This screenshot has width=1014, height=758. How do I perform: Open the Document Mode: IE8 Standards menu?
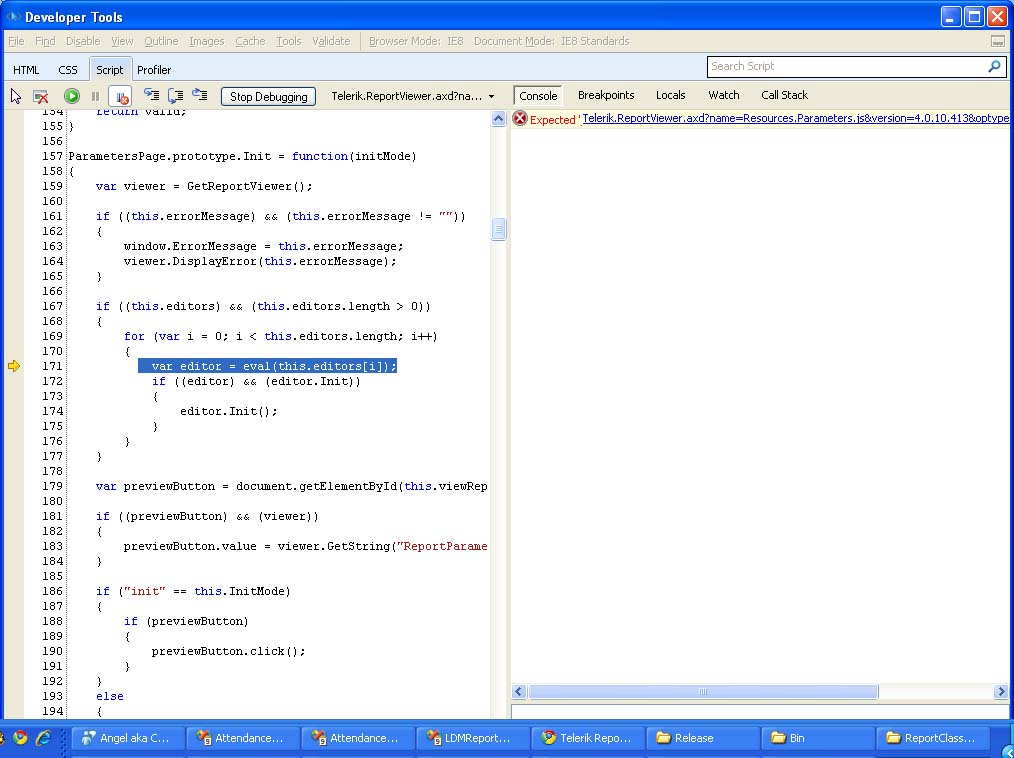pyautogui.click(x=551, y=41)
